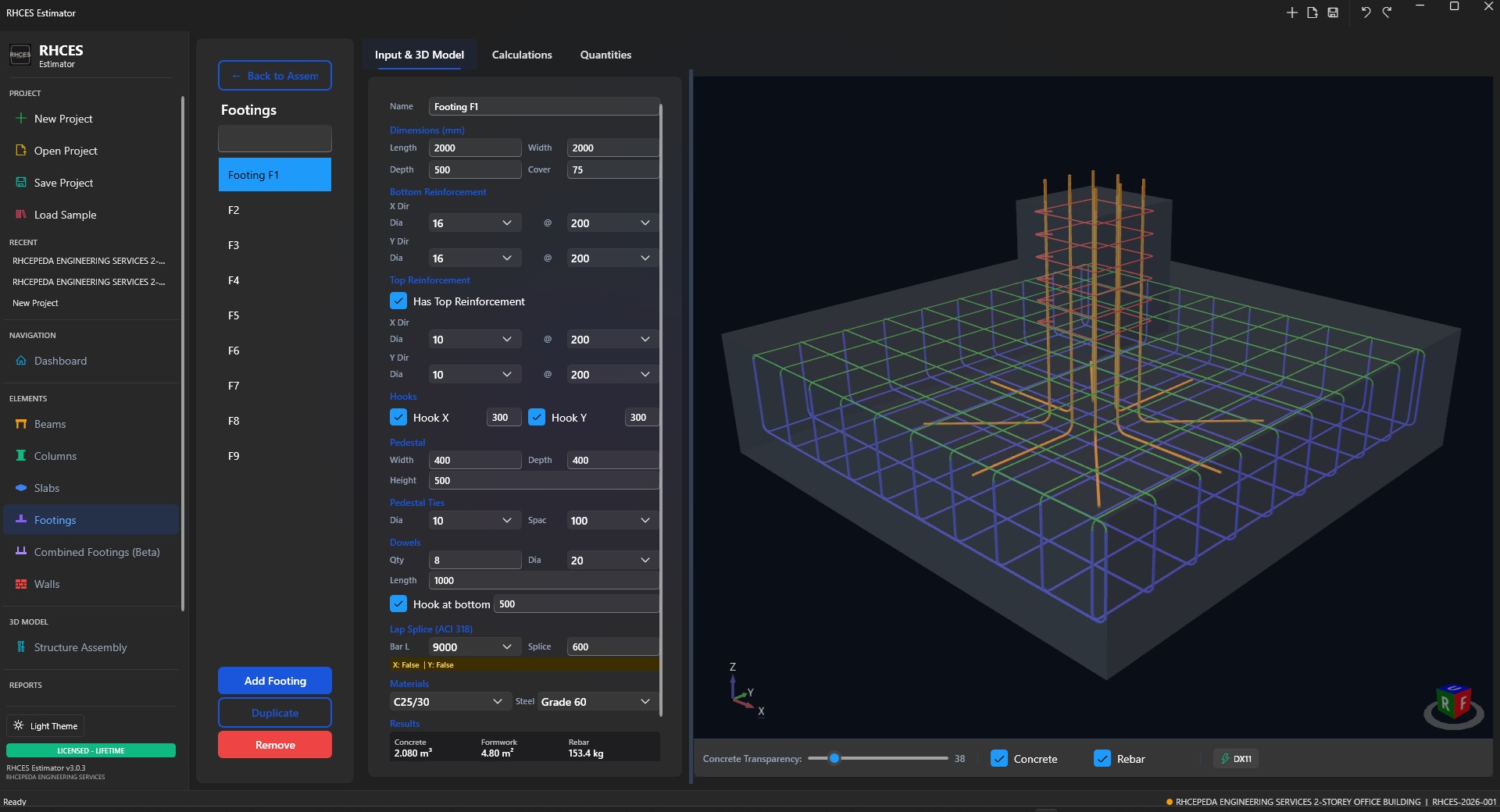Select footing F5 in list
The width and height of the screenshot is (1500, 812).
click(x=275, y=315)
